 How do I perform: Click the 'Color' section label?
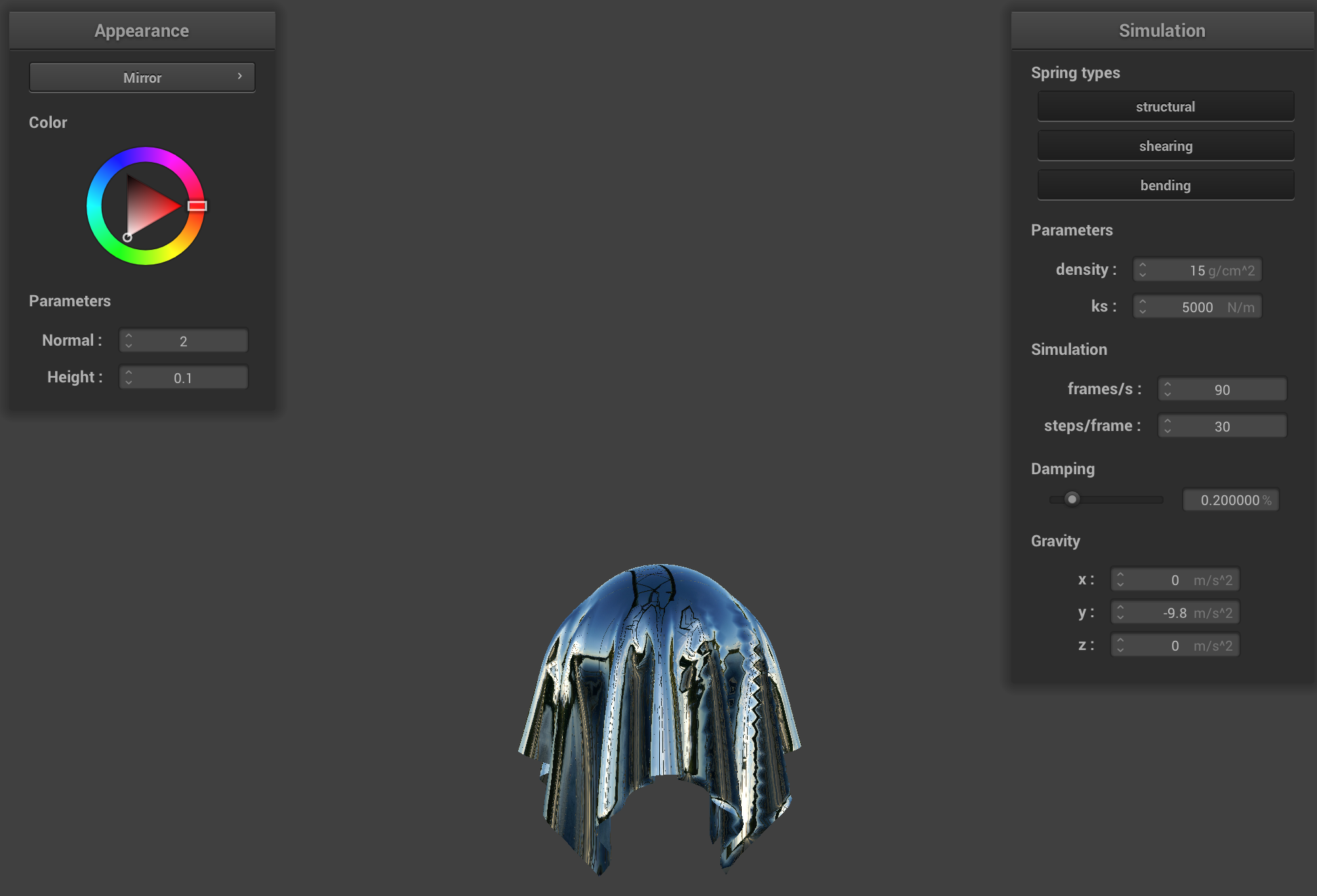48,123
